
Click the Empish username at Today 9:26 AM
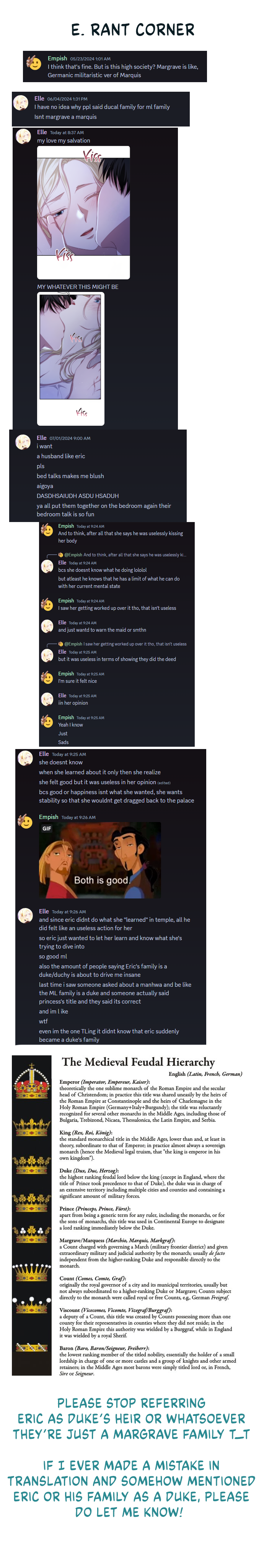click(49, 817)
